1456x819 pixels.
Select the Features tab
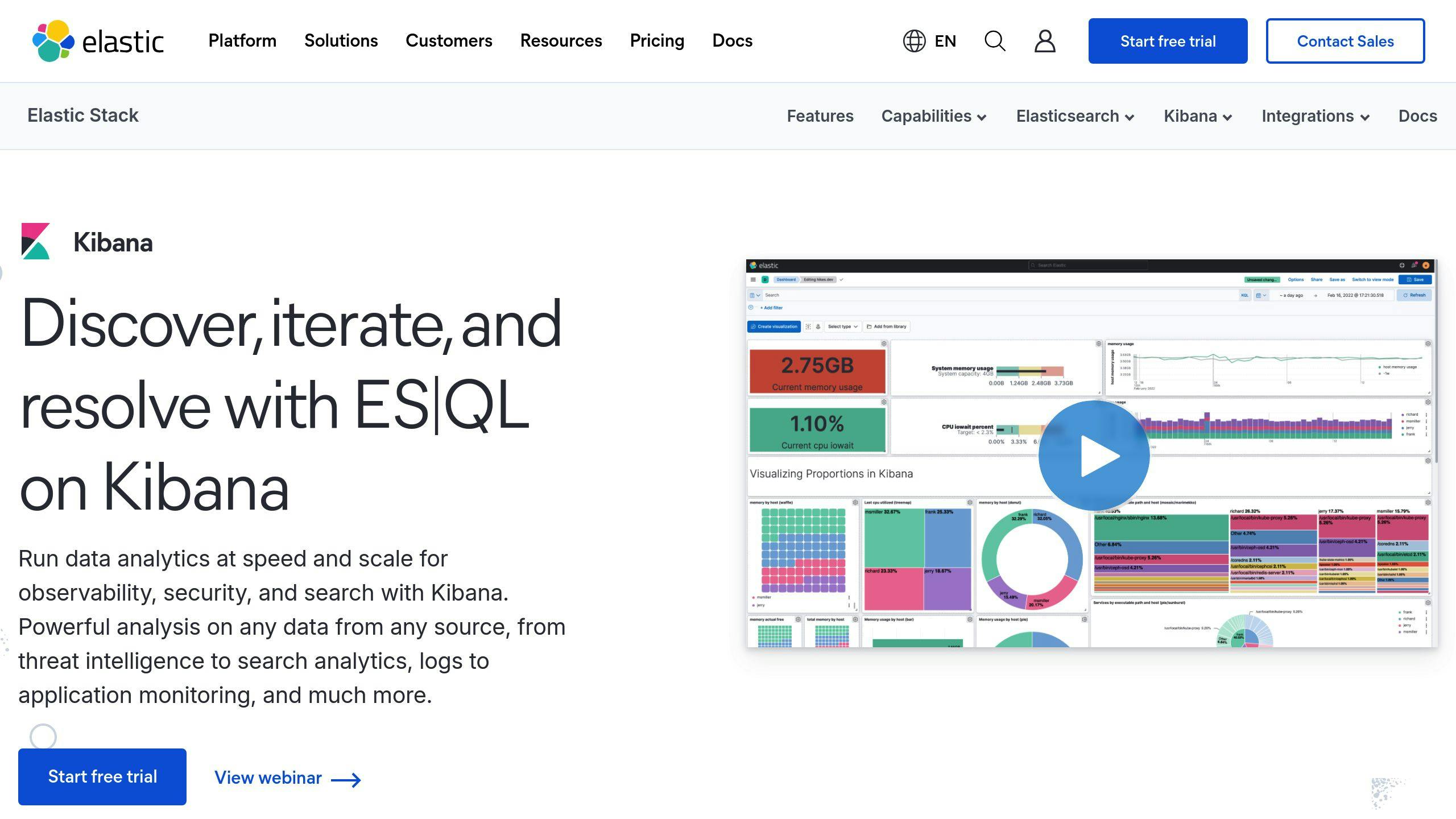(820, 116)
